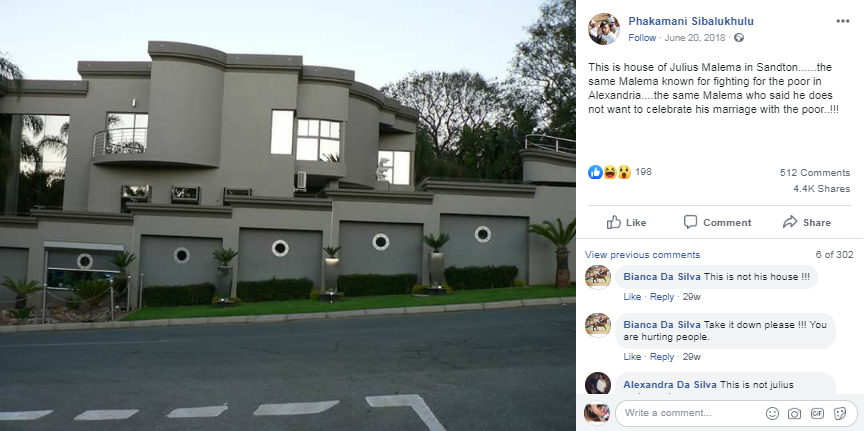Screen dimensions: 864x431
Task: Open the emoji picker in comment box
Action: (x=773, y=413)
